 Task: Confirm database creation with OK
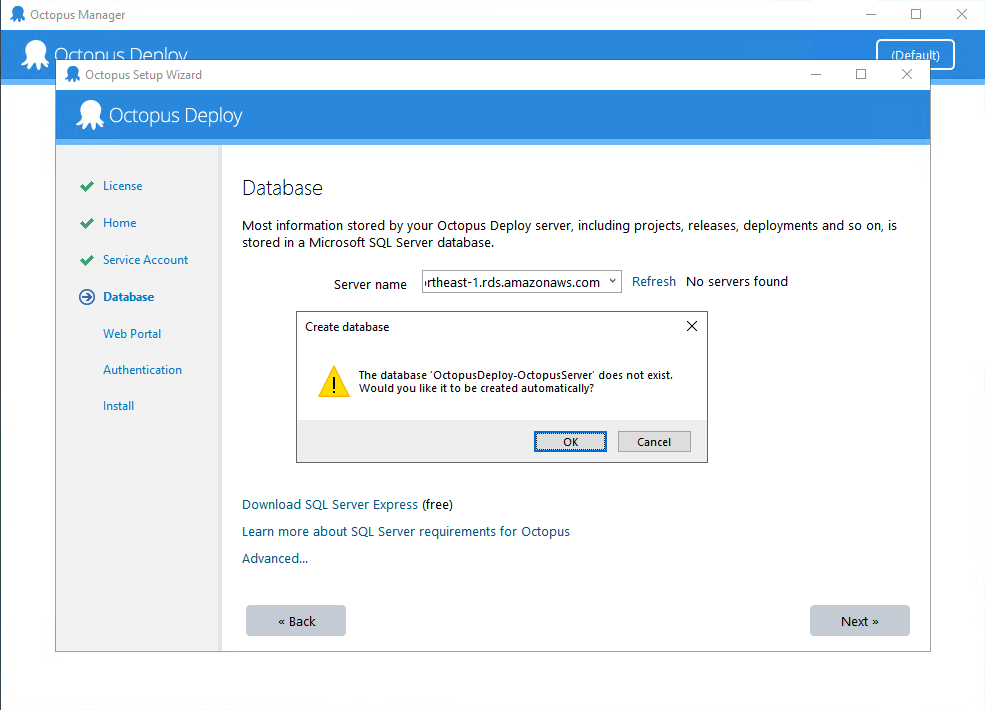coord(570,442)
